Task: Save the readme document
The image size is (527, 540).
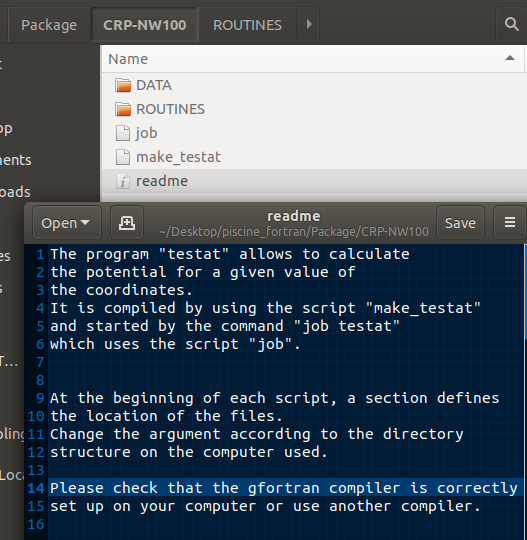Action: point(460,223)
